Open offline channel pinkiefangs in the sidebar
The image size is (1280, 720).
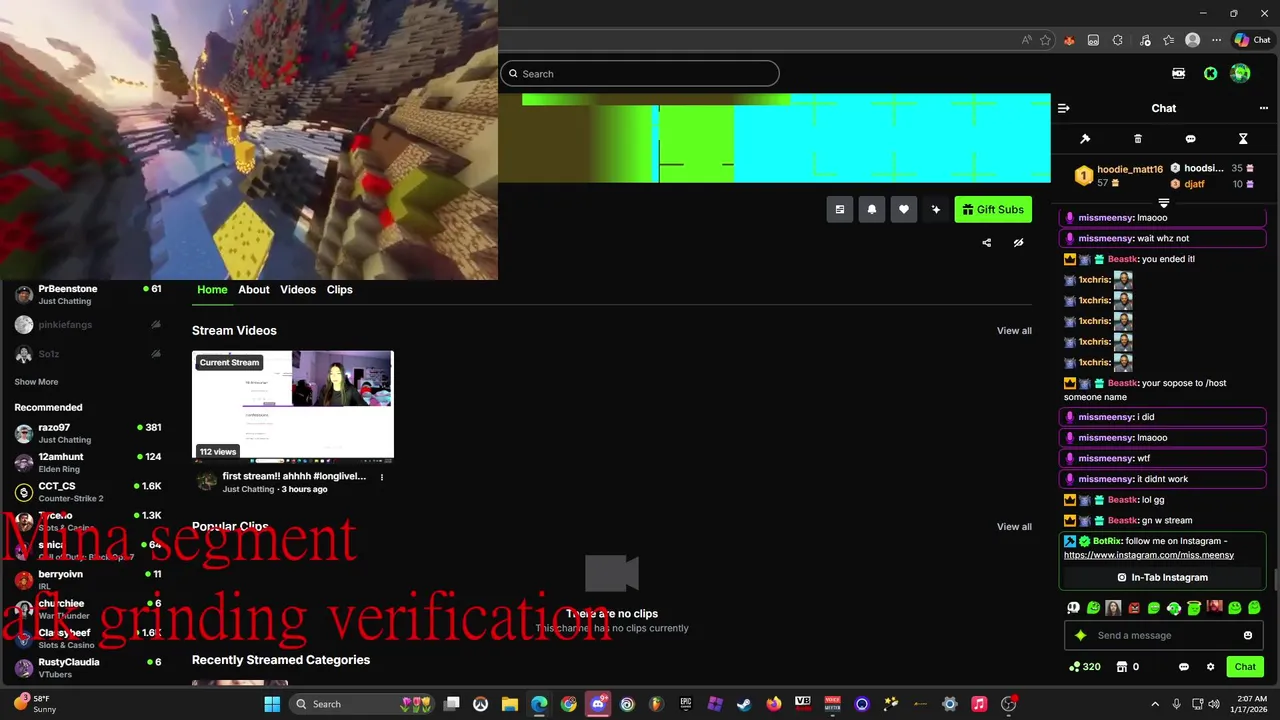[x=88, y=325]
